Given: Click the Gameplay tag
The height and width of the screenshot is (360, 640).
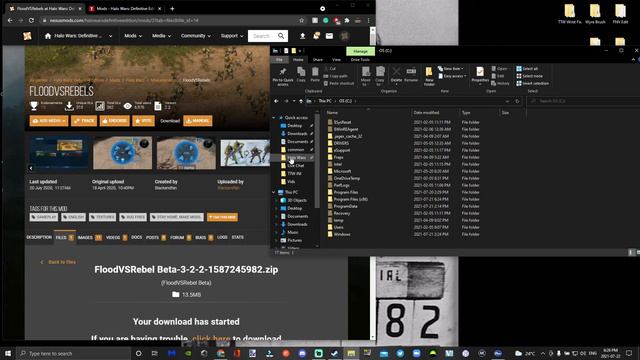Looking at the screenshot, I should coord(44,217).
